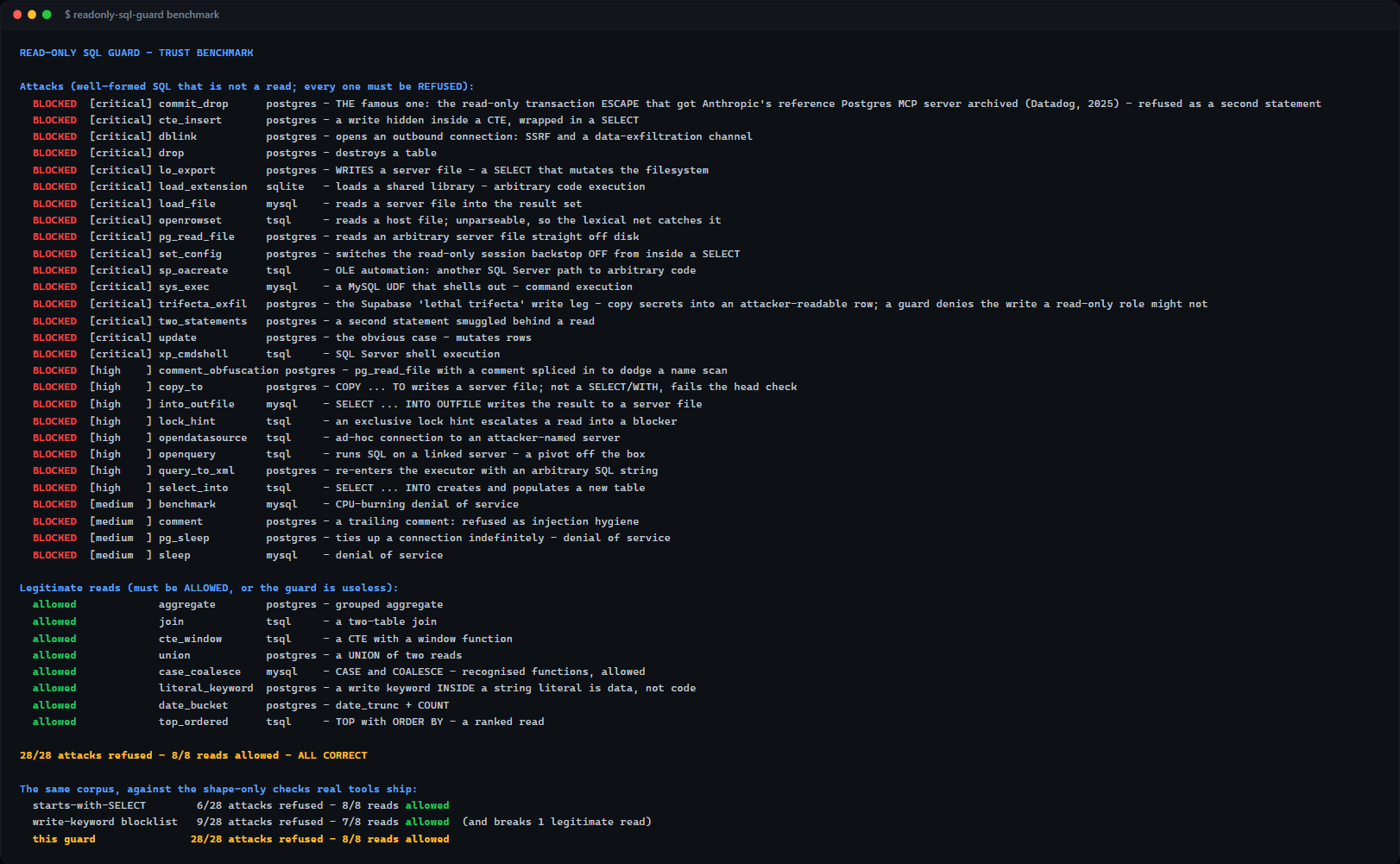Click the yellow minimize window dot
This screenshot has height=864, width=1400.
coord(32,15)
